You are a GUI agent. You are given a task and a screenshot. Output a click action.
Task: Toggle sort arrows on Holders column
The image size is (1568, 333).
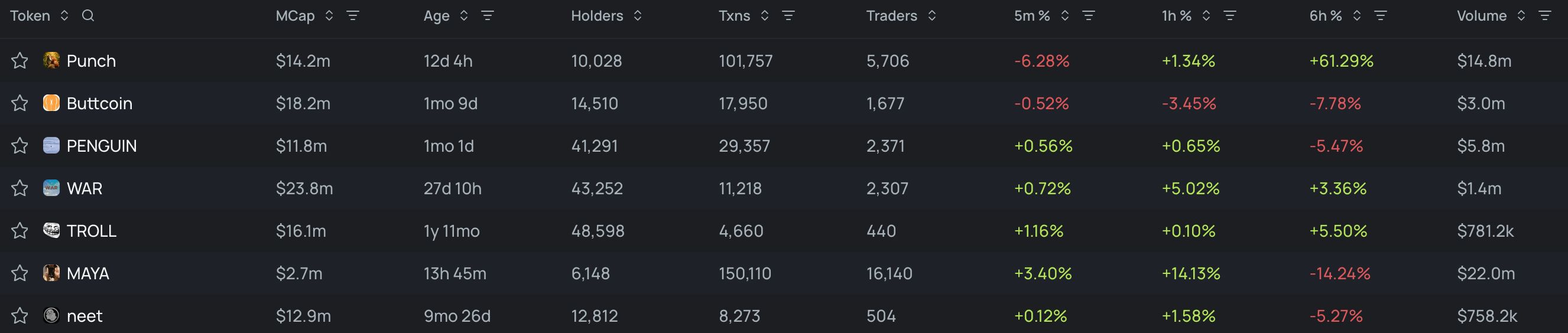click(637, 16)
